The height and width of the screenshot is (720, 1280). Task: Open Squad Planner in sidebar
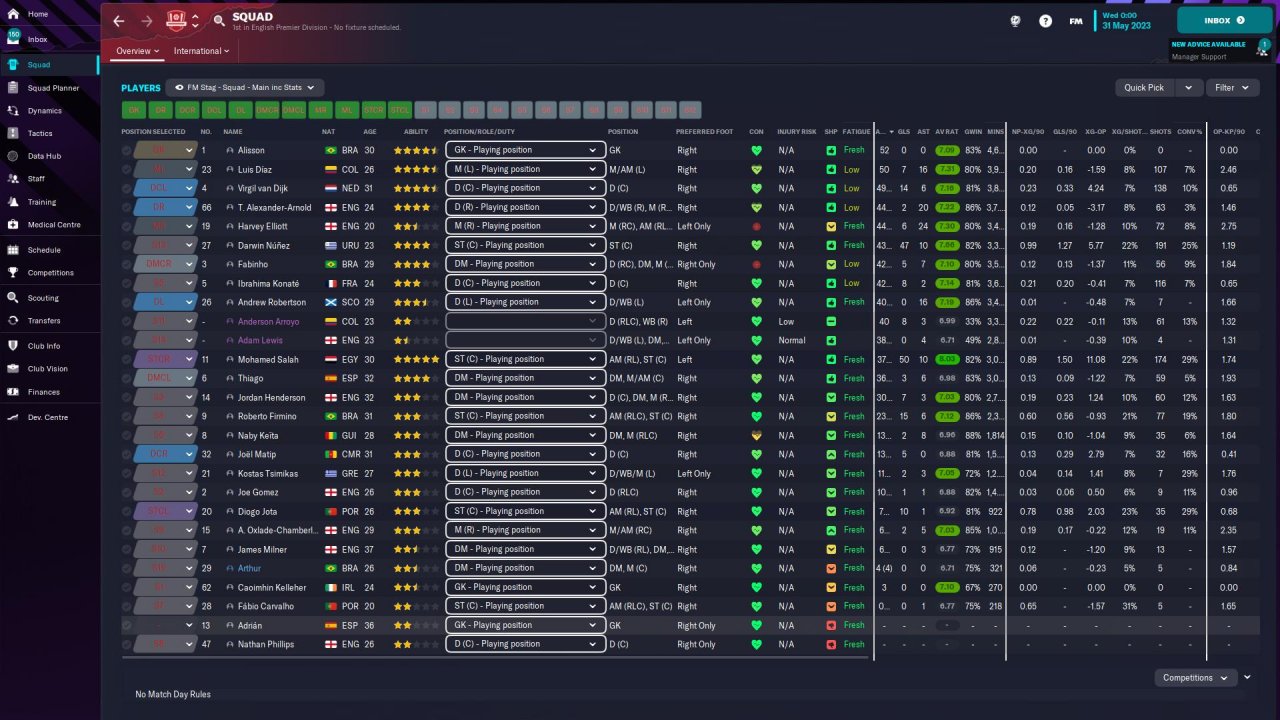click(53, 88)
